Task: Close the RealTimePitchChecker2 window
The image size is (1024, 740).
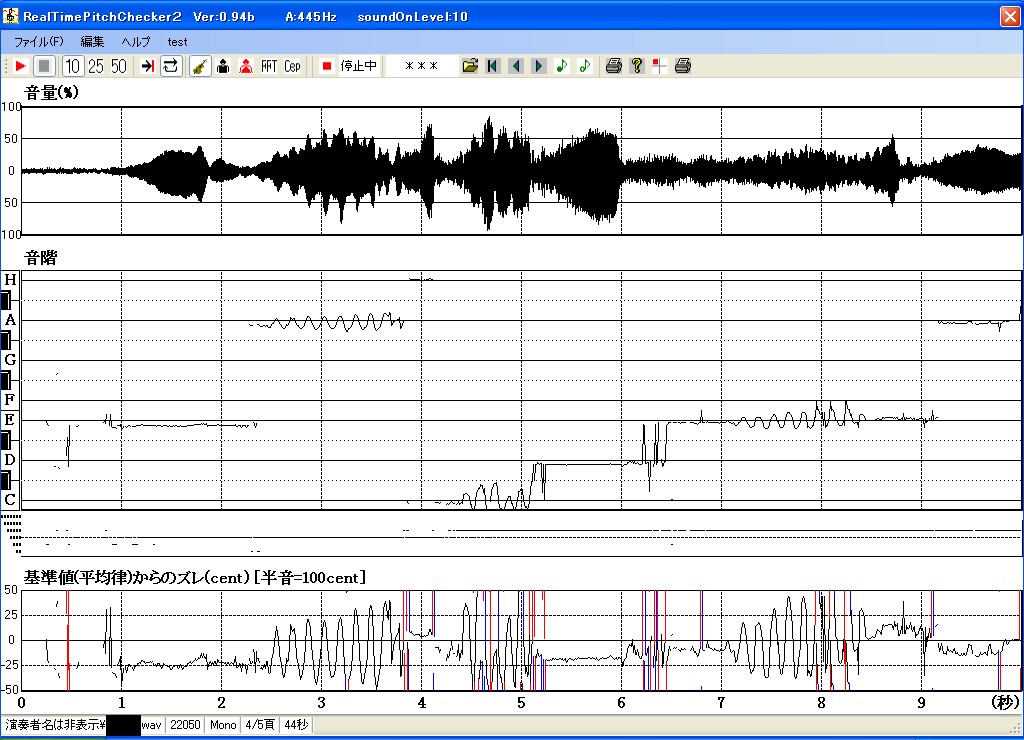Action: click(1010, 16)
